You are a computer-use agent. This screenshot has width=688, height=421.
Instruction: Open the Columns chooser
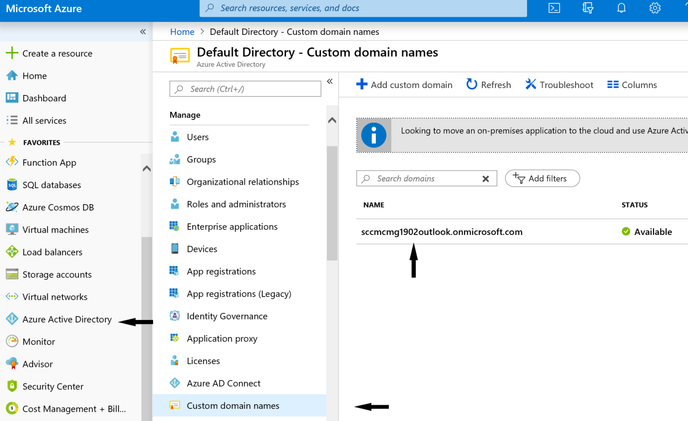coord(632,84)
